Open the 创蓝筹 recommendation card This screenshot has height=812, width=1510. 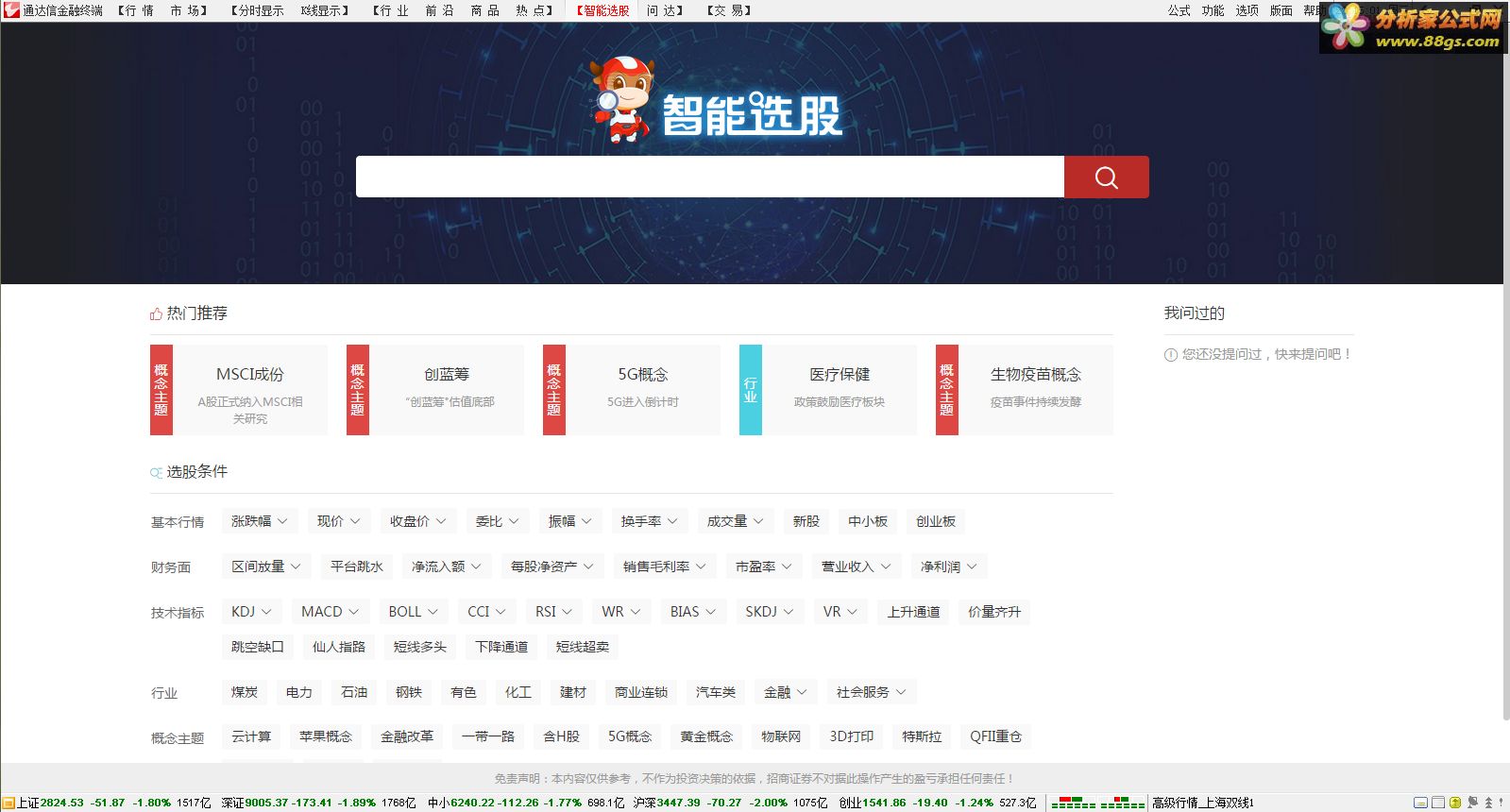435,390
